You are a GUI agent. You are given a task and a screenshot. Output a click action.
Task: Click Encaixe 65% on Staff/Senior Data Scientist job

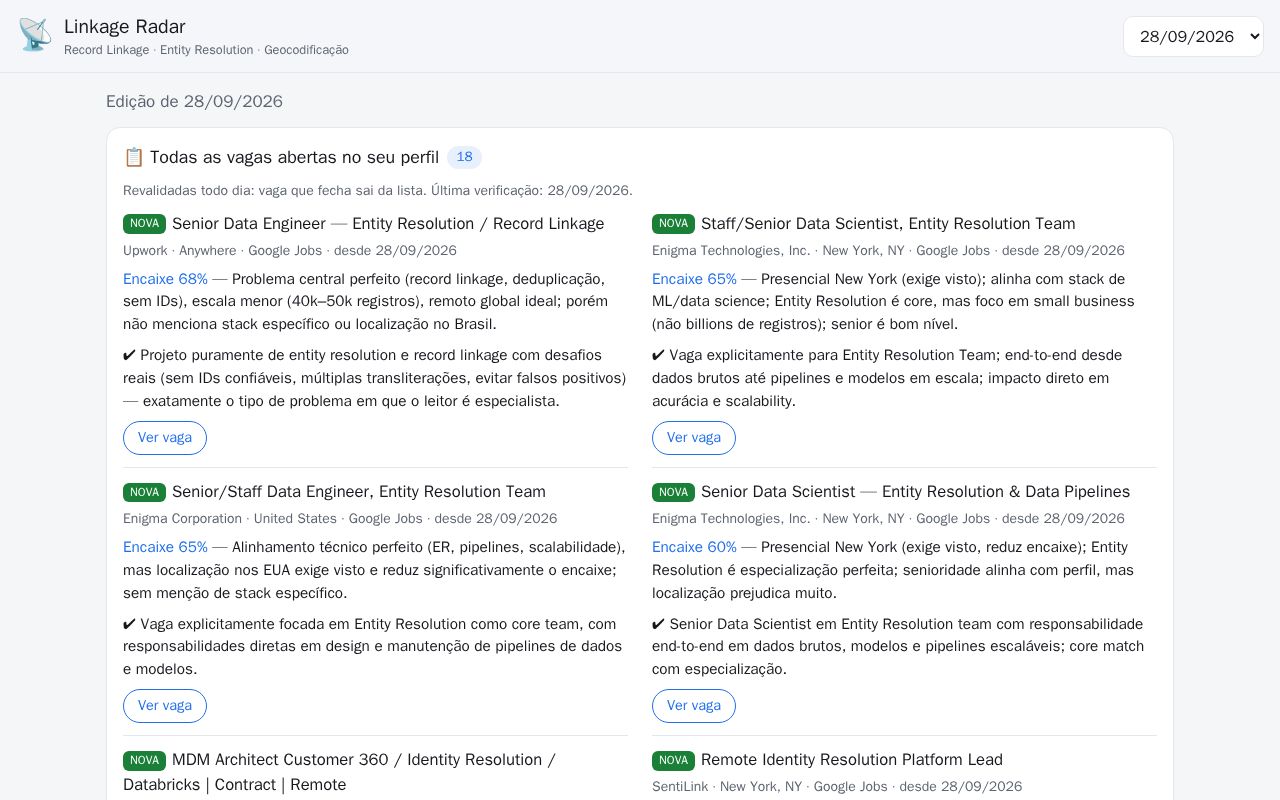point(694,279)
